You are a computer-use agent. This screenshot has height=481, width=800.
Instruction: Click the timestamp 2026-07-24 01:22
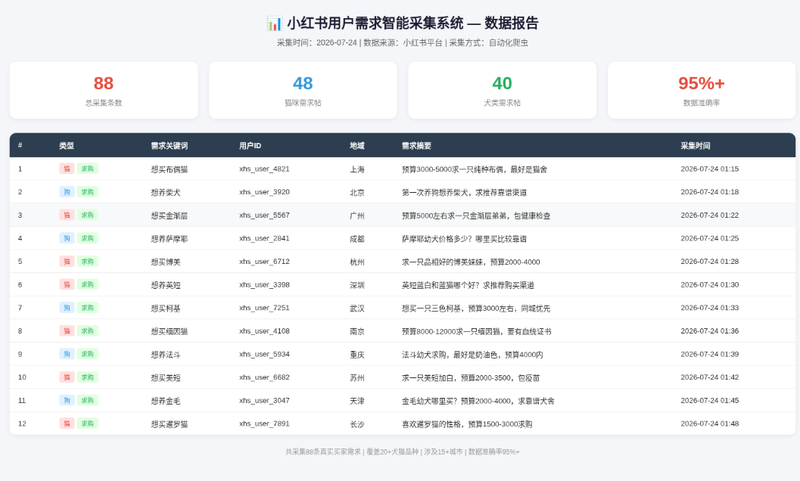tap(710, 215)
